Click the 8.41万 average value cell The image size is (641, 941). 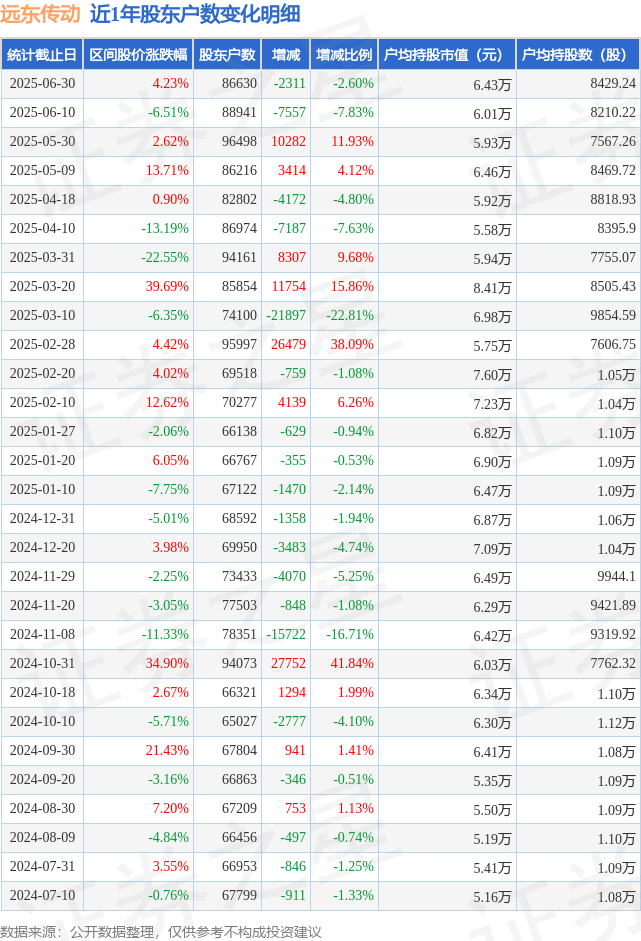point(492,288)
